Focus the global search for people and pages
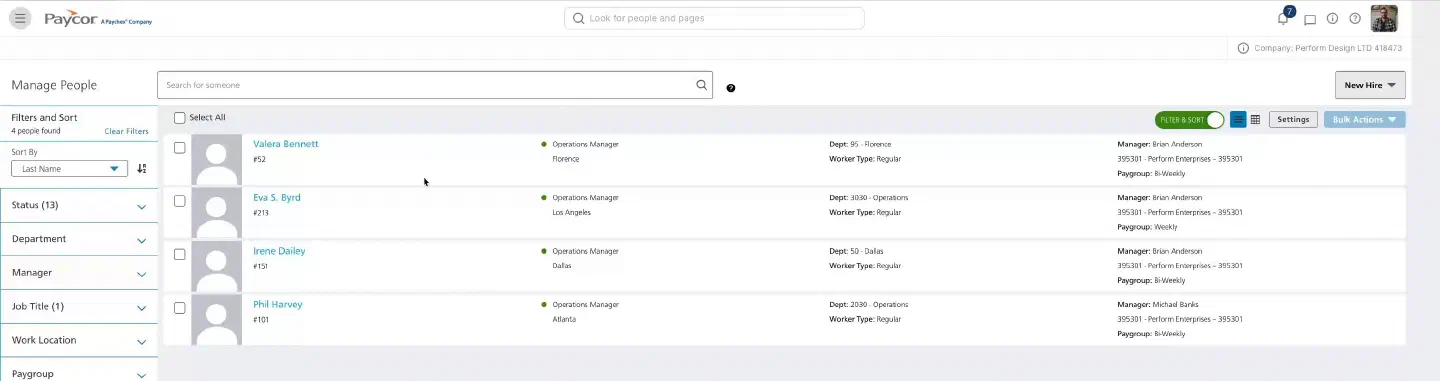This screenshot has width=1440, height=381. [x=714, y=18]
